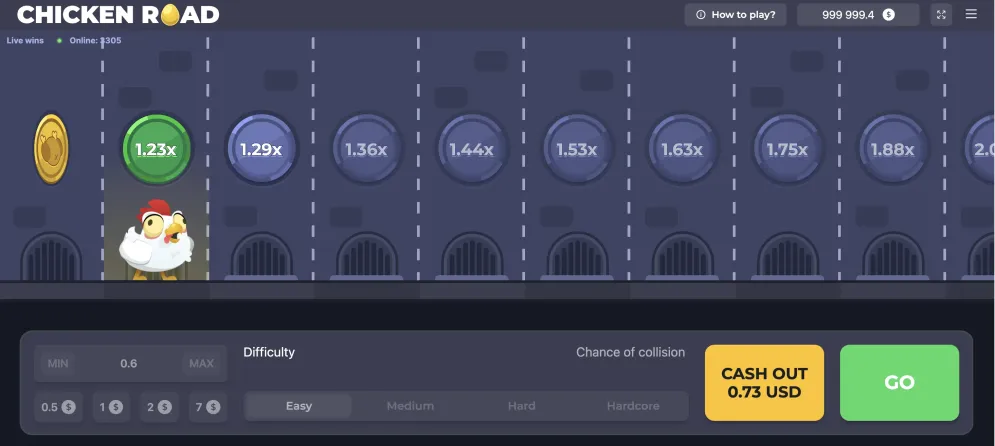This screenshot has width=995, height=446.
Task: Toggle fullscreen mode icon
Action: (x=942, y=15)
